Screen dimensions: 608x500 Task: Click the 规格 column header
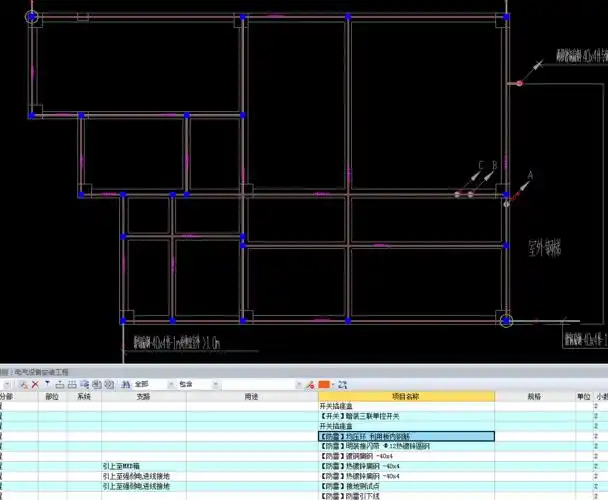(x=533, y=396)
